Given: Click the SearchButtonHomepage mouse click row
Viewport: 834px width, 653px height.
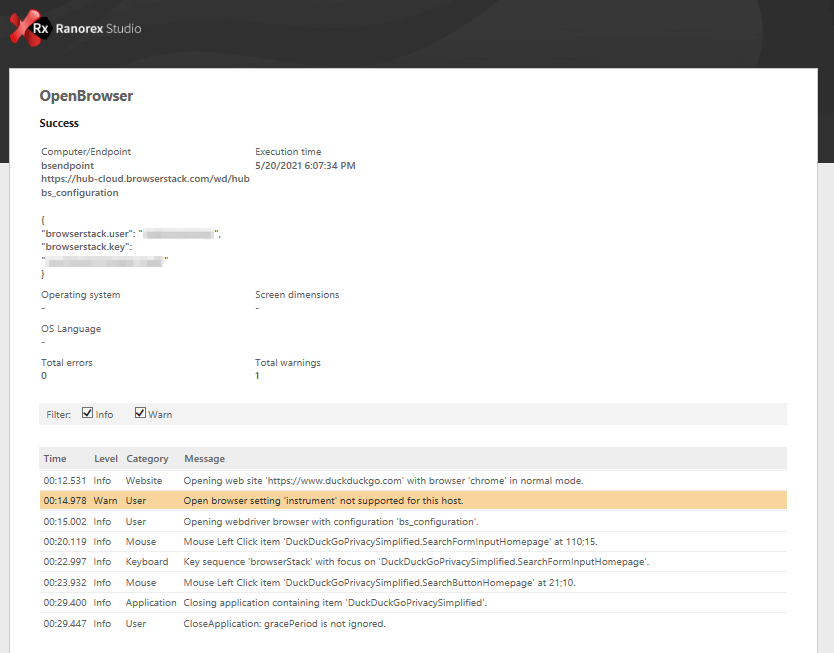Looking at the screenshot, I should click(x=379, y=583).
